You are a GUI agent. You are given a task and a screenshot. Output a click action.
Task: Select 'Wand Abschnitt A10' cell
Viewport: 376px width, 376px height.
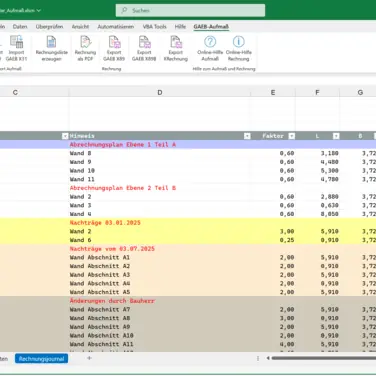pyautogui.click(x=160, y=335)
